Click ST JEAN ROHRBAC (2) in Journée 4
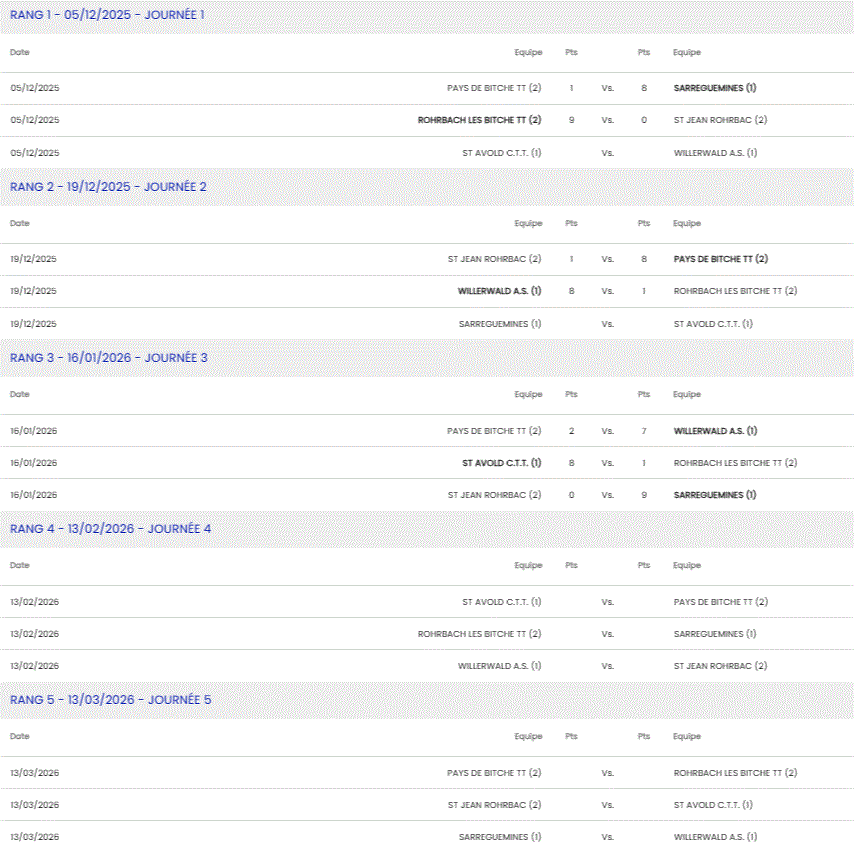 (720, 666)
